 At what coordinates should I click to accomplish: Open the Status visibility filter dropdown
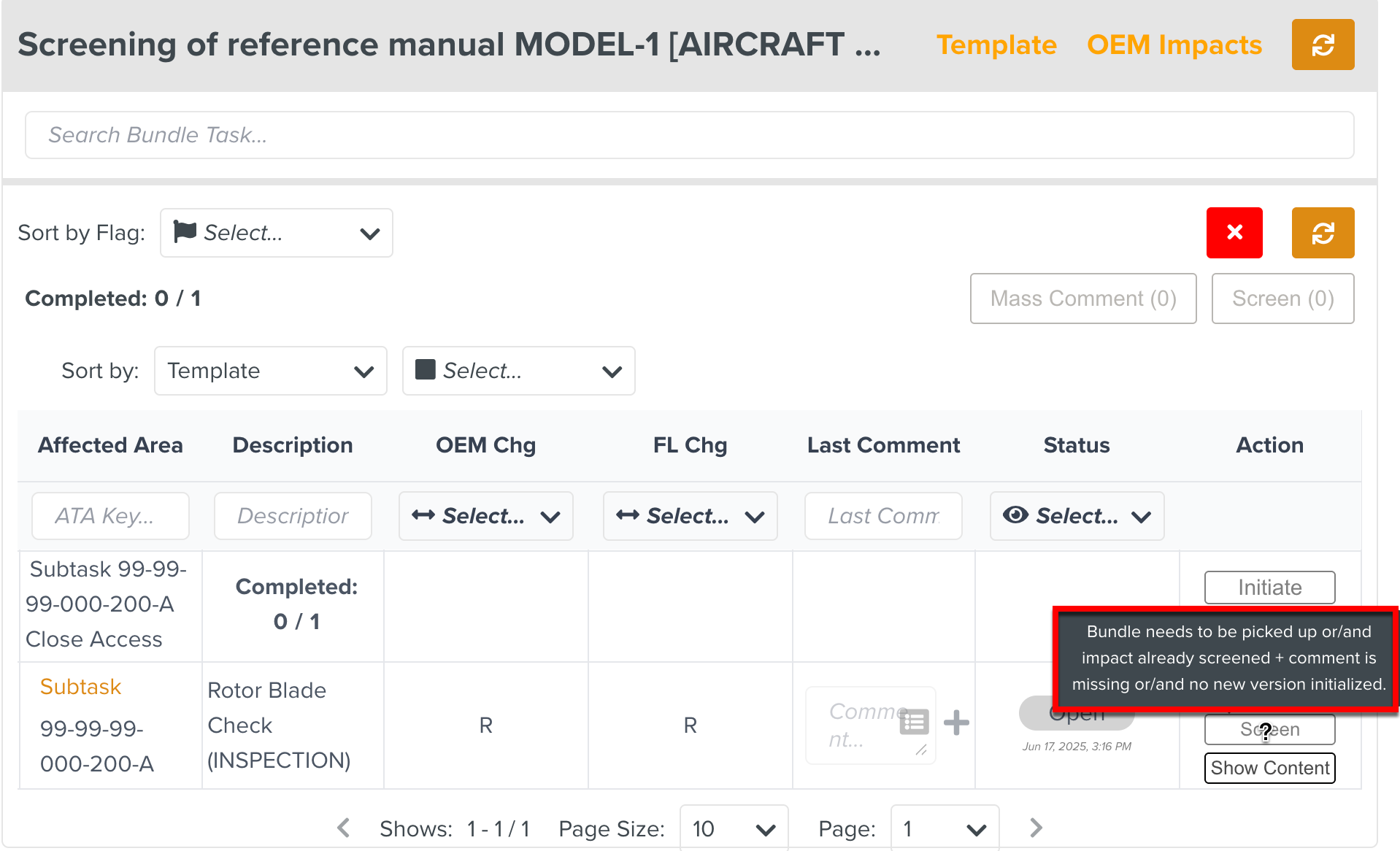(x=1076, y=516)
